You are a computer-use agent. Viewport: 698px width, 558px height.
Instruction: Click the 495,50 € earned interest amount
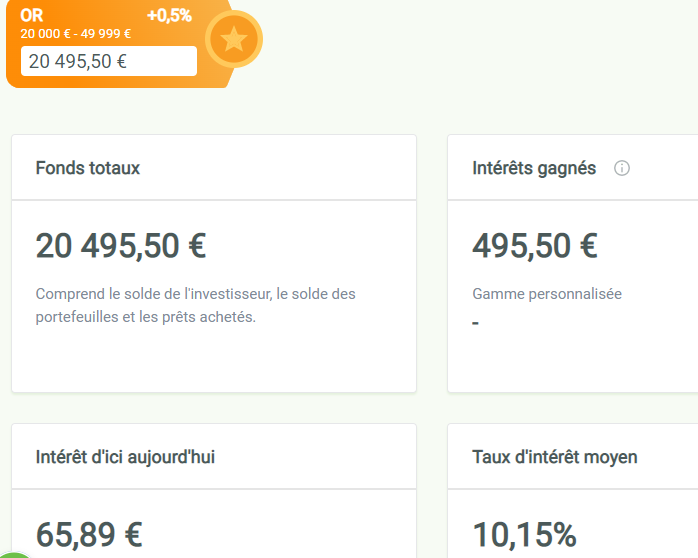click(x=535, y=246)
